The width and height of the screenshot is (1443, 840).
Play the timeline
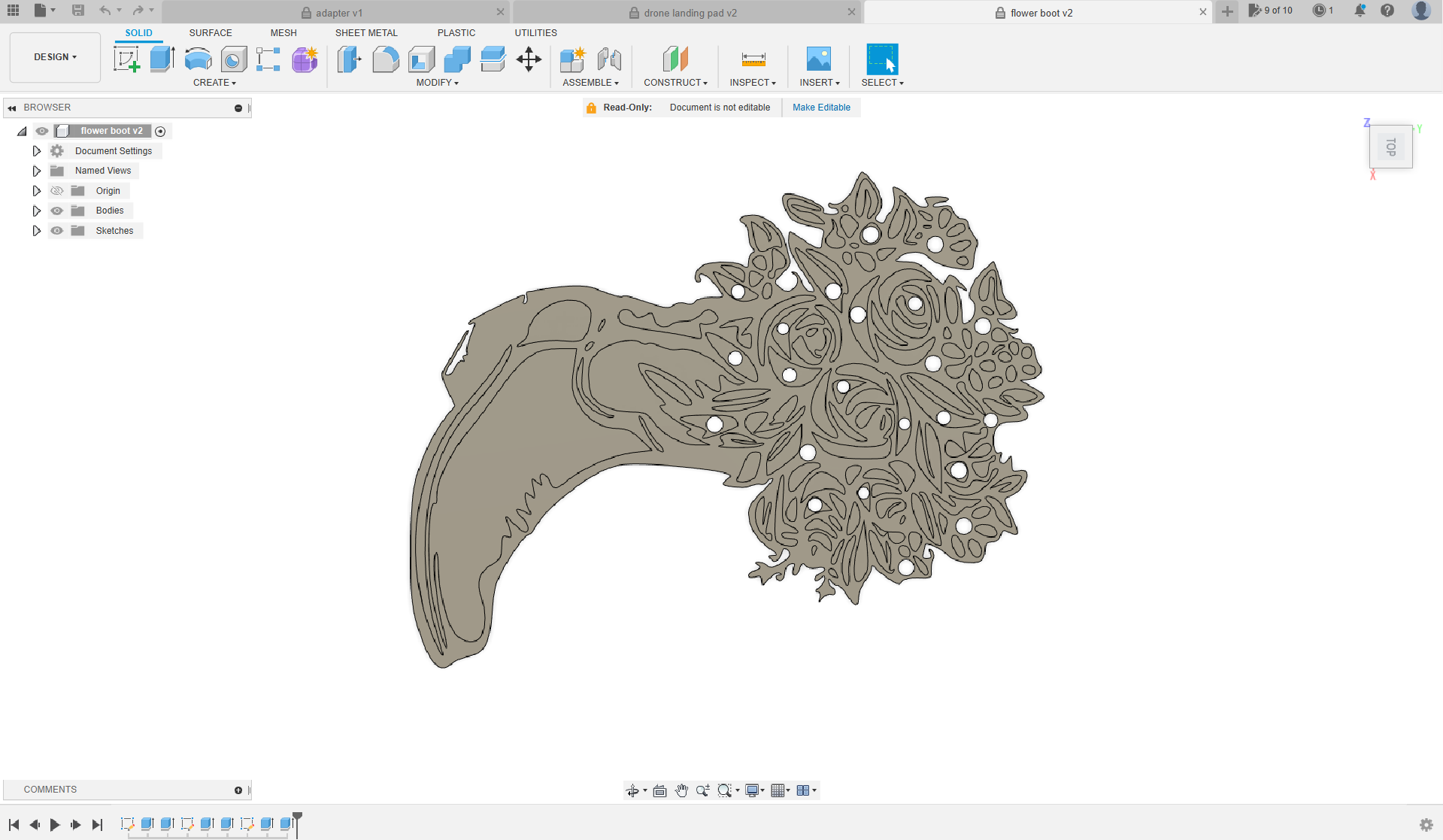tap(55, 825)
